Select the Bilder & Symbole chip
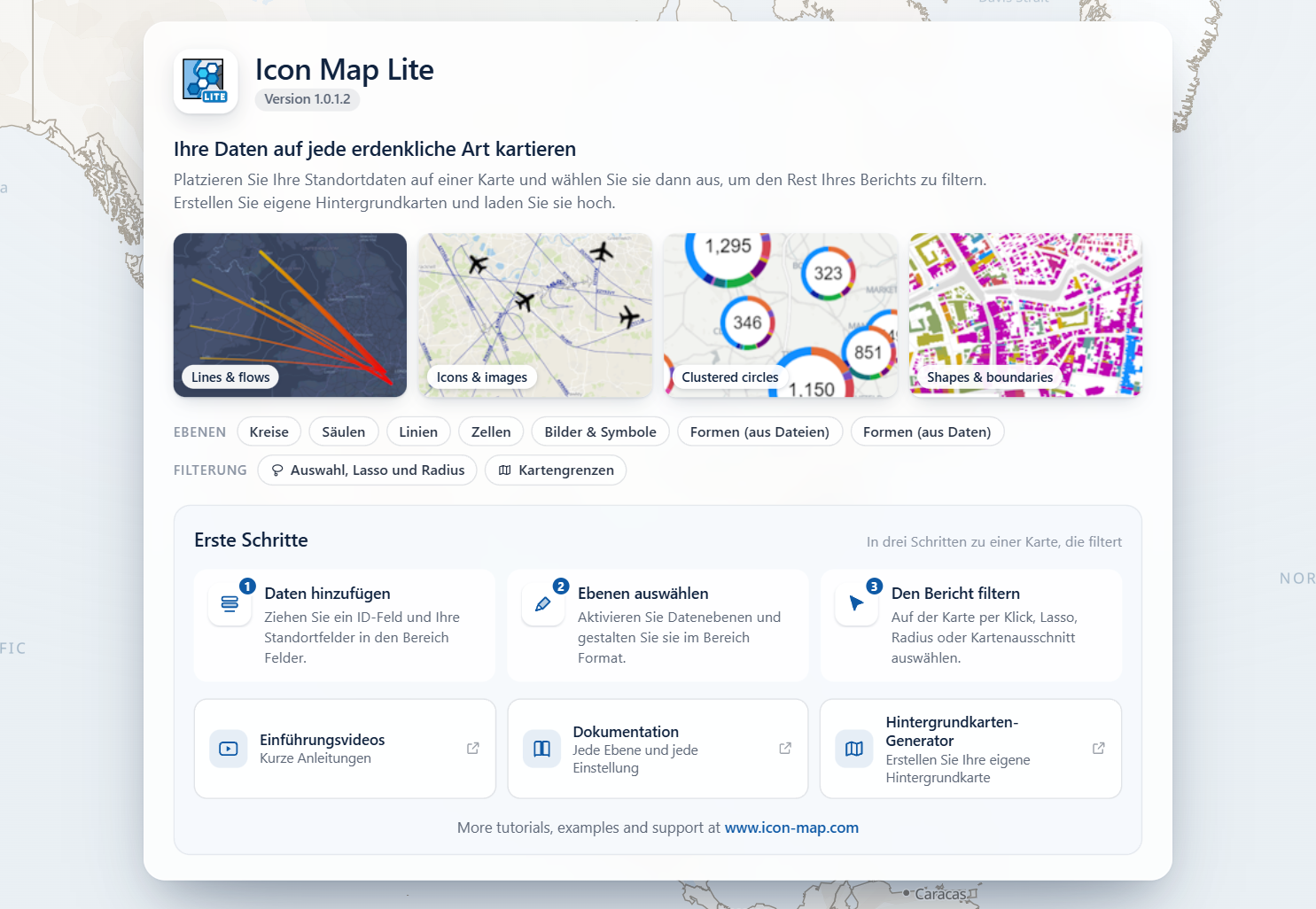The width and height of the screenshot is (1316, 909). click(601, 431)
